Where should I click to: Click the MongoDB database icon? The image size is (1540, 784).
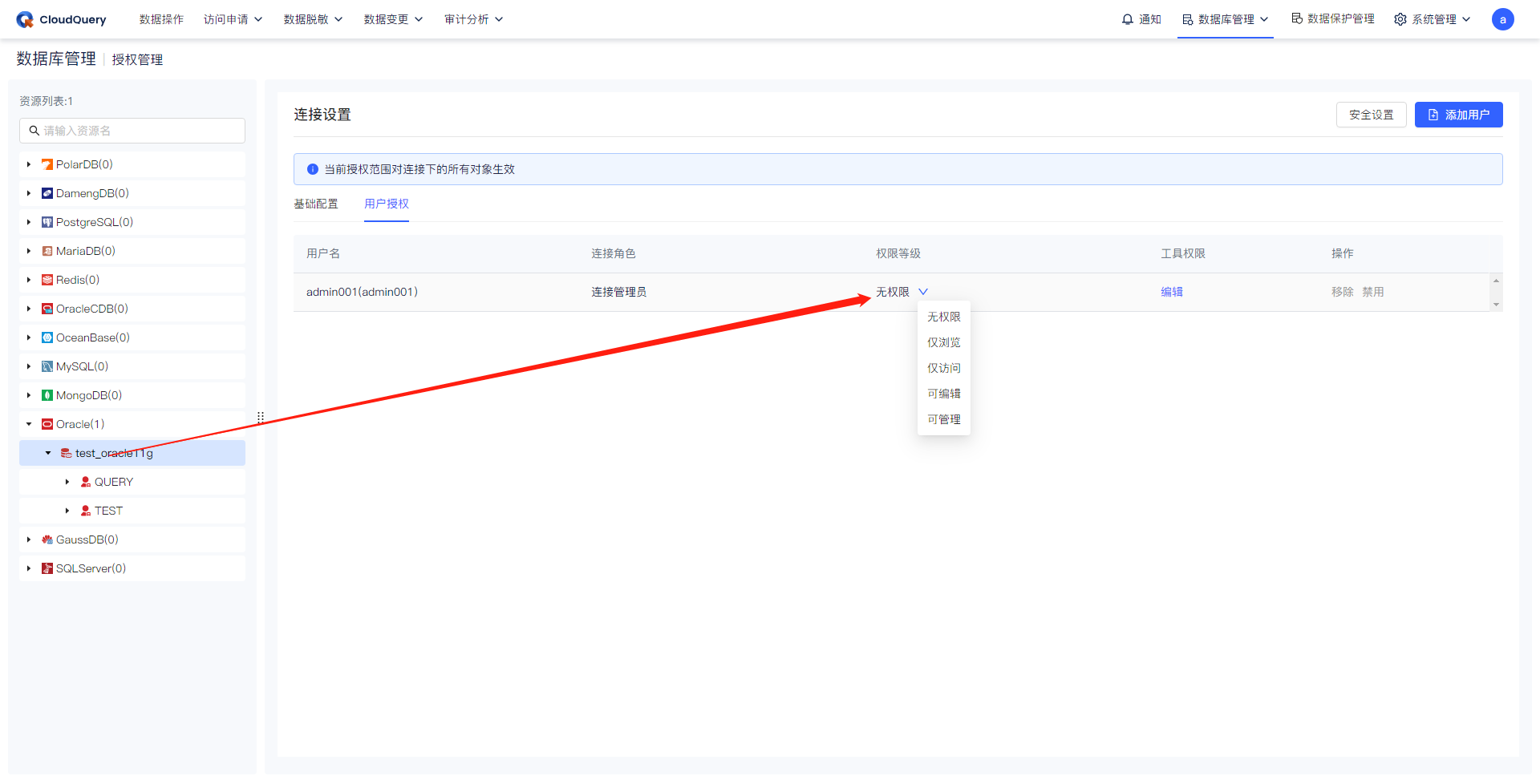[47, 395]
